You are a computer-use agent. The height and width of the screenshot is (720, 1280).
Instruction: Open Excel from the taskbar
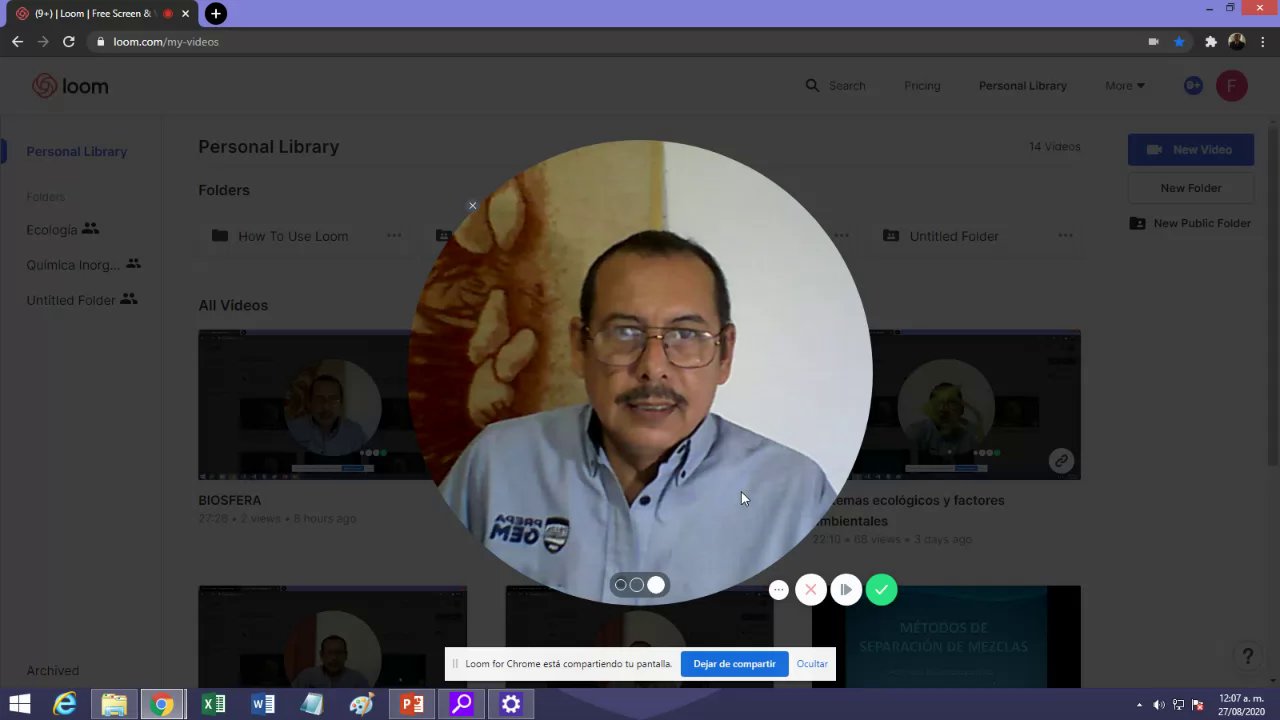(213, 704)
